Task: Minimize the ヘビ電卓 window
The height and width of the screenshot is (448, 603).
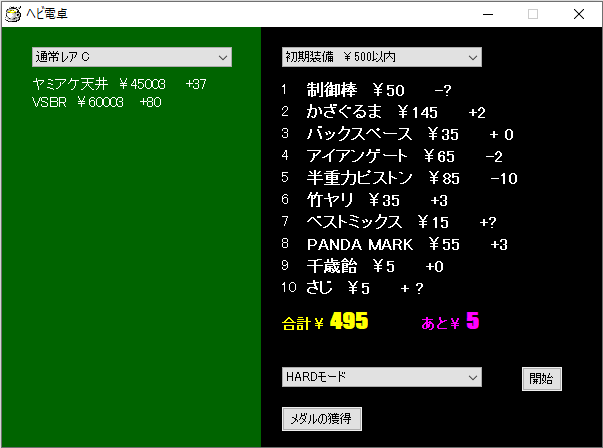Action: point(488,14)
